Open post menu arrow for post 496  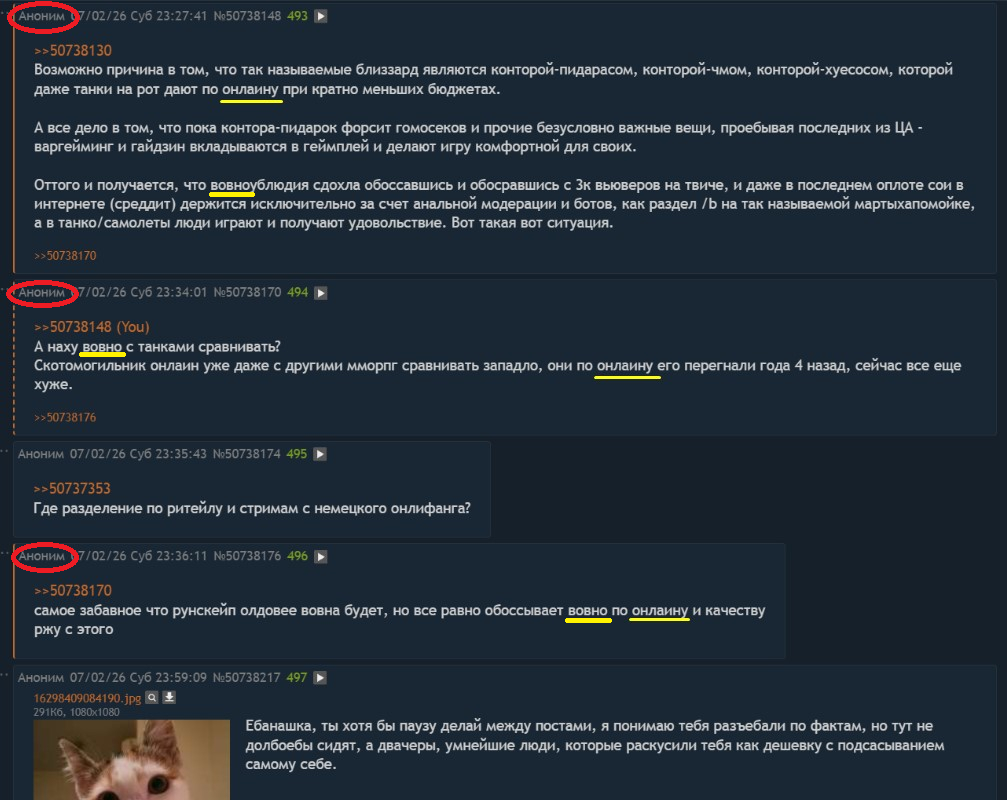(320, 556)
